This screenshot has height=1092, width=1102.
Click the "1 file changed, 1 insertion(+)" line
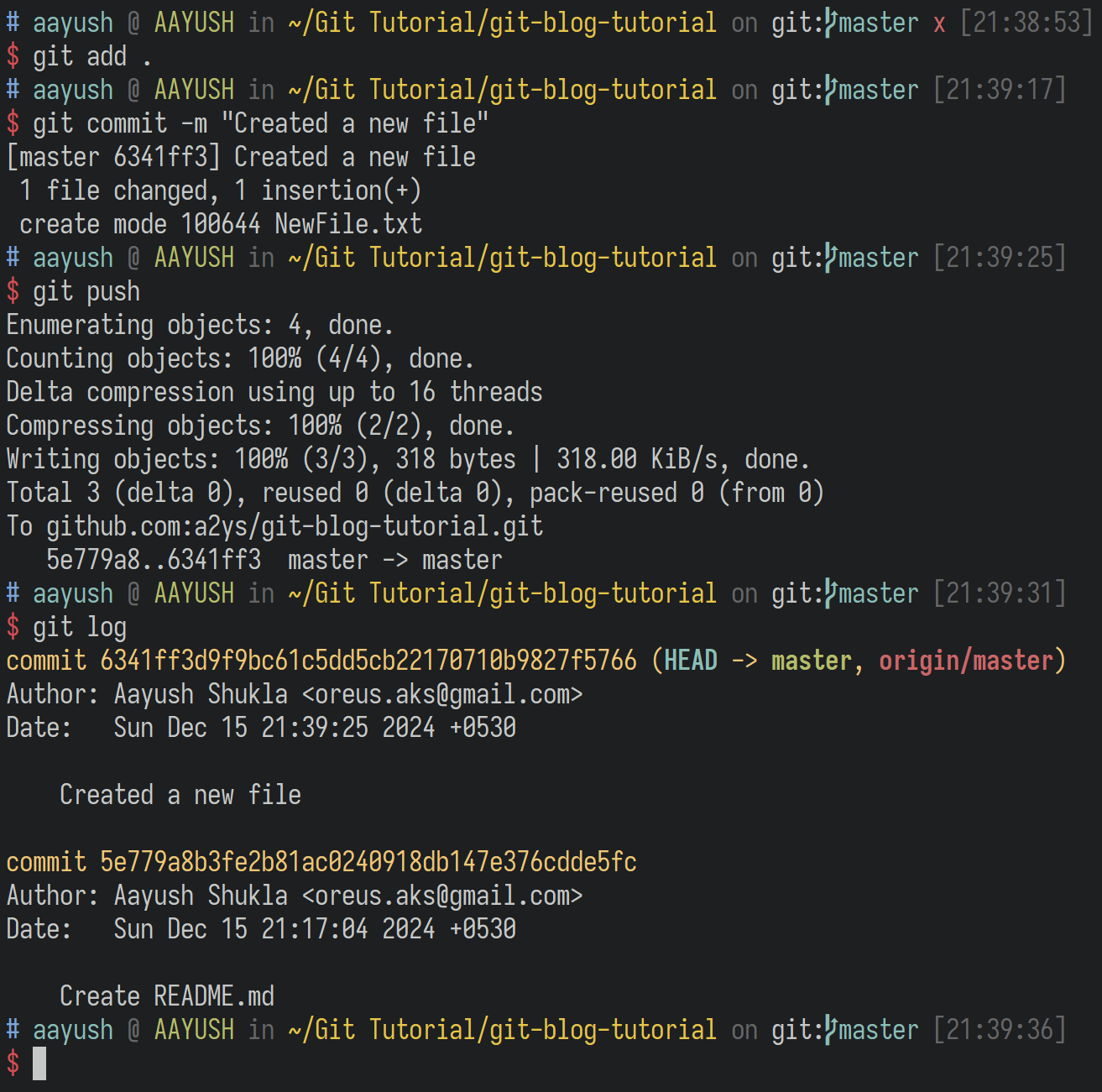pyautogui.click(x=220, y=191)
